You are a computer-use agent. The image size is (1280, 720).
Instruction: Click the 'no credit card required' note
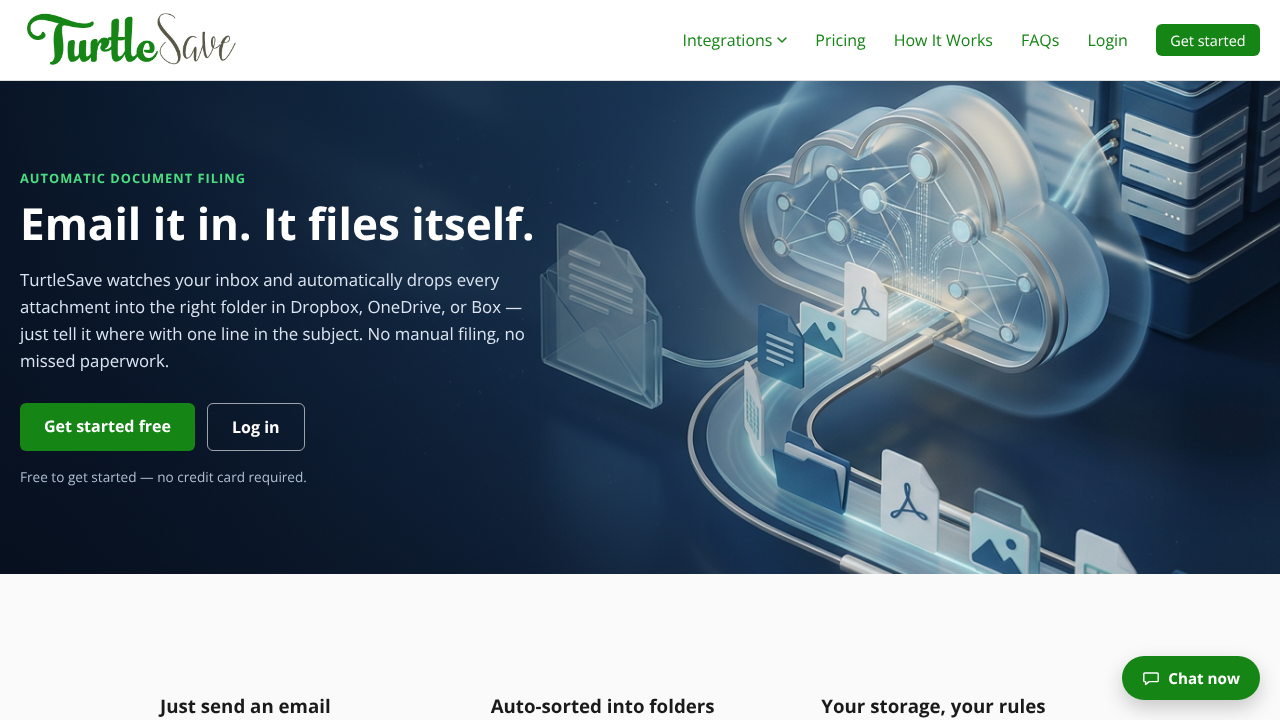pyautogui.click(x=163, y=477)
